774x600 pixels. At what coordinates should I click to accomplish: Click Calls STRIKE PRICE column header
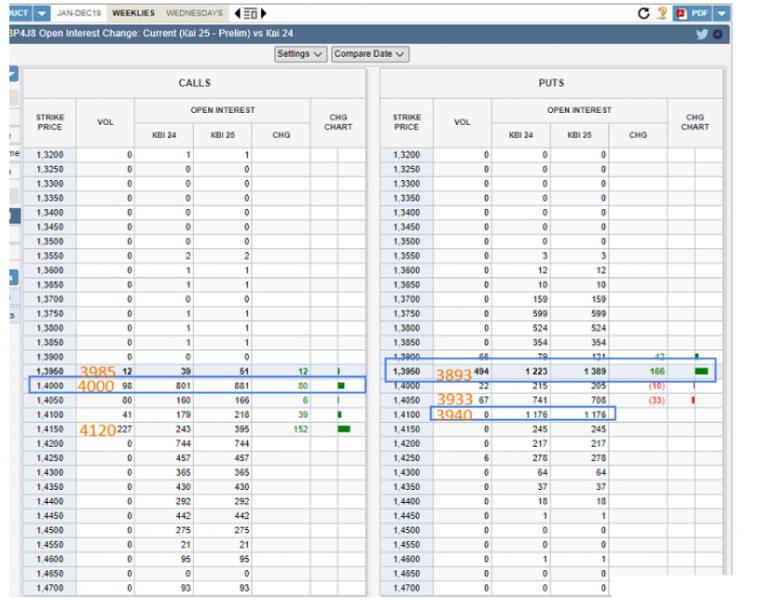coord(50,122)
